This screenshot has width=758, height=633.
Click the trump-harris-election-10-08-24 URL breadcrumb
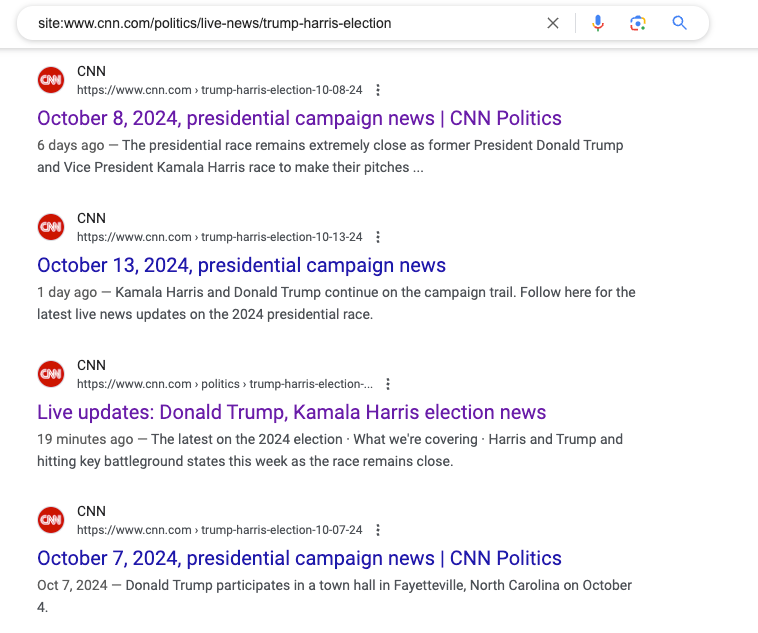(281, 90)
